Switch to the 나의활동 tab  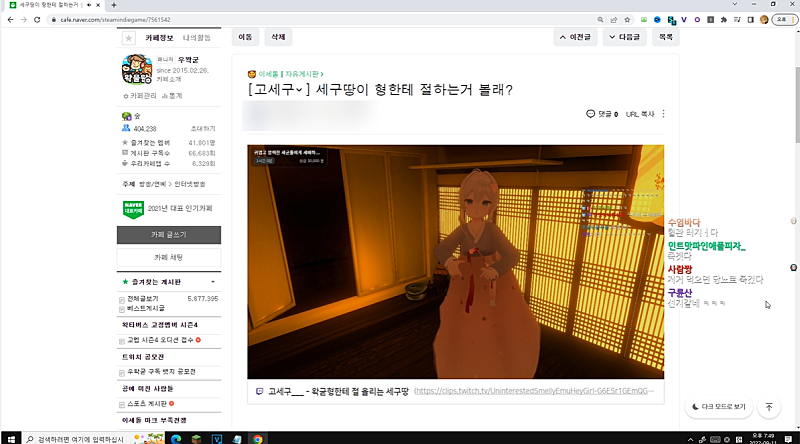(x=196, y=37)
